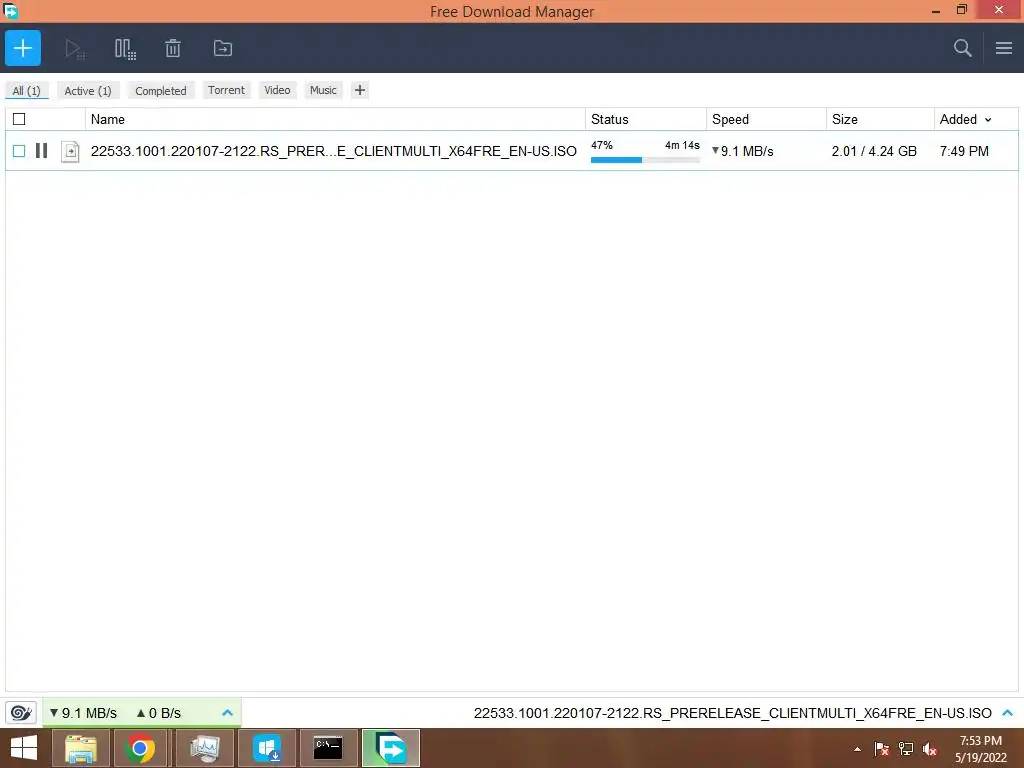Click the 0 B/s upload speed indicator

click(x=159, y=713)
